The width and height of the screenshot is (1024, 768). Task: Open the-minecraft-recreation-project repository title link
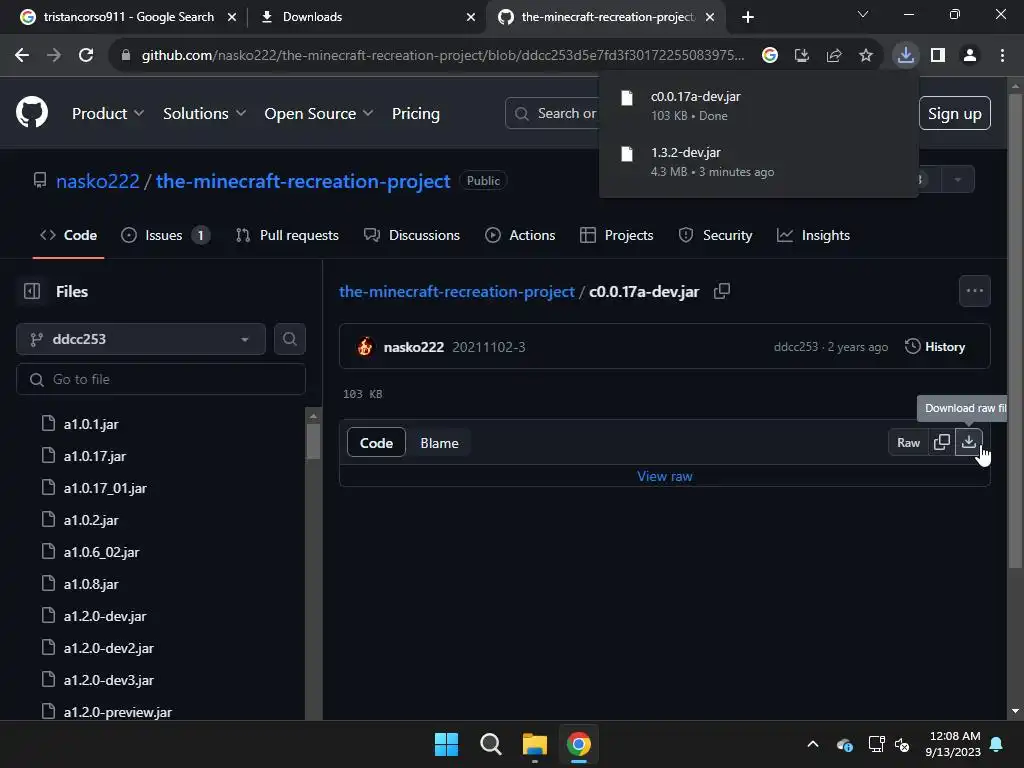pos(303,181)
